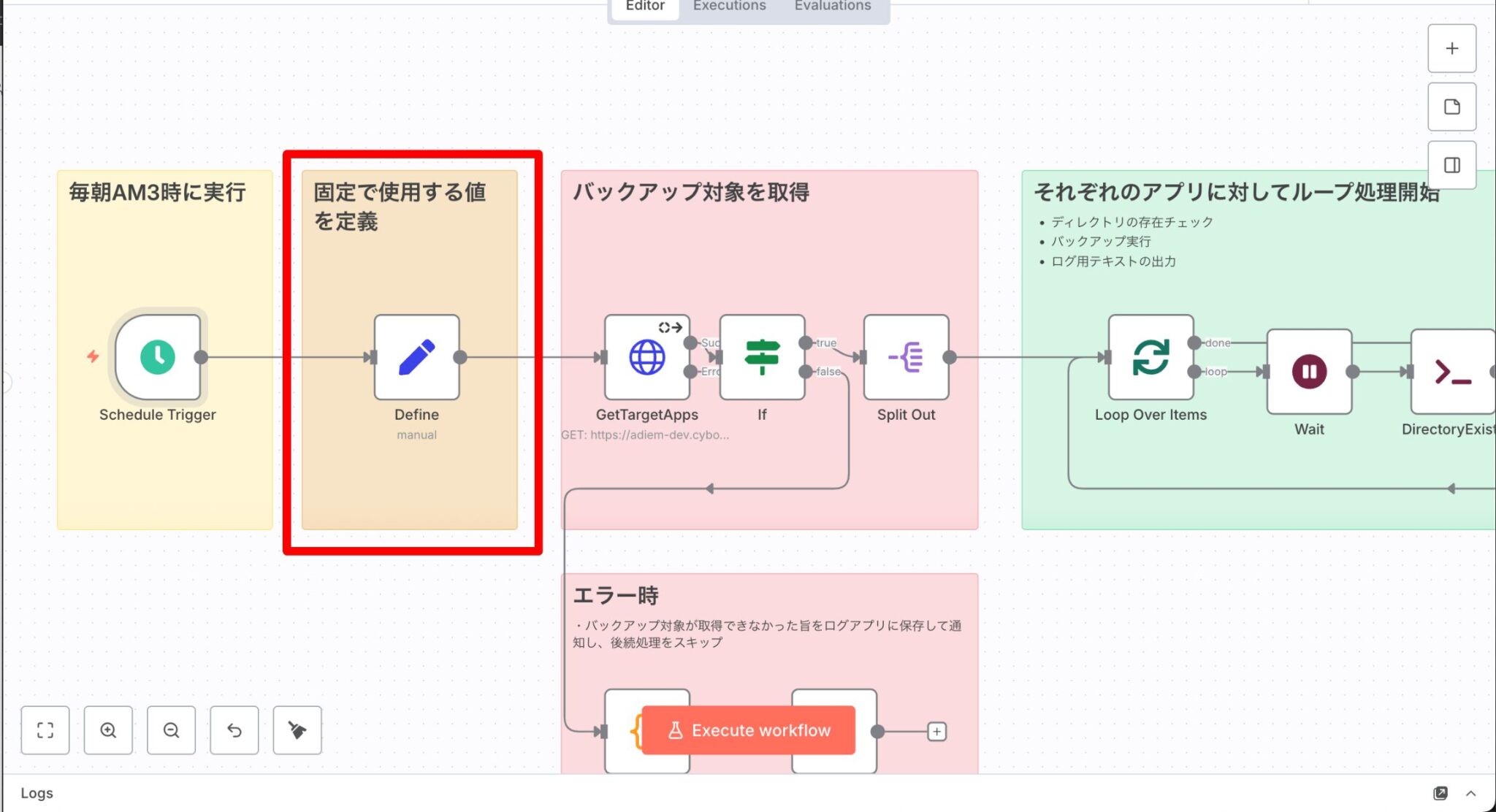Screen dimensions: 1496x812
Task: Open the Wait pause node
Action: [1309, 372]
